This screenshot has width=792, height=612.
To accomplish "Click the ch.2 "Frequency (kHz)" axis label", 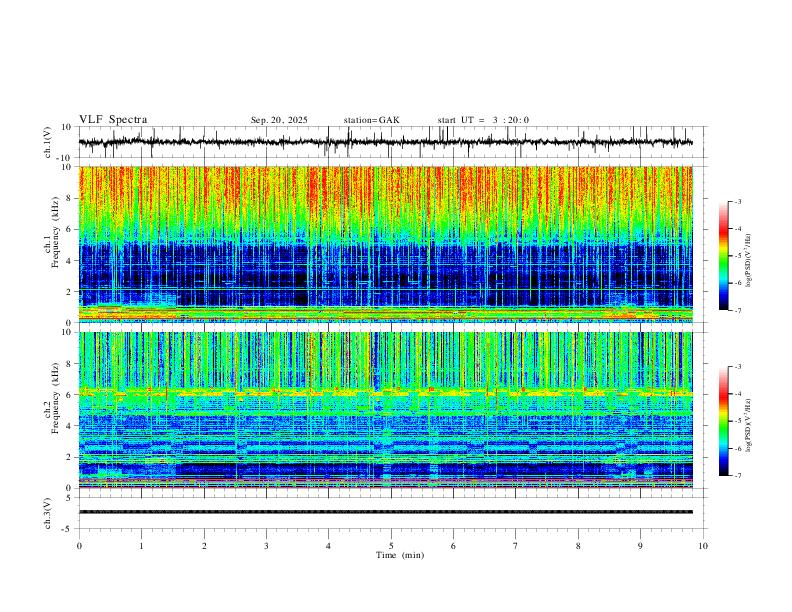I will [x=55, y=400].
